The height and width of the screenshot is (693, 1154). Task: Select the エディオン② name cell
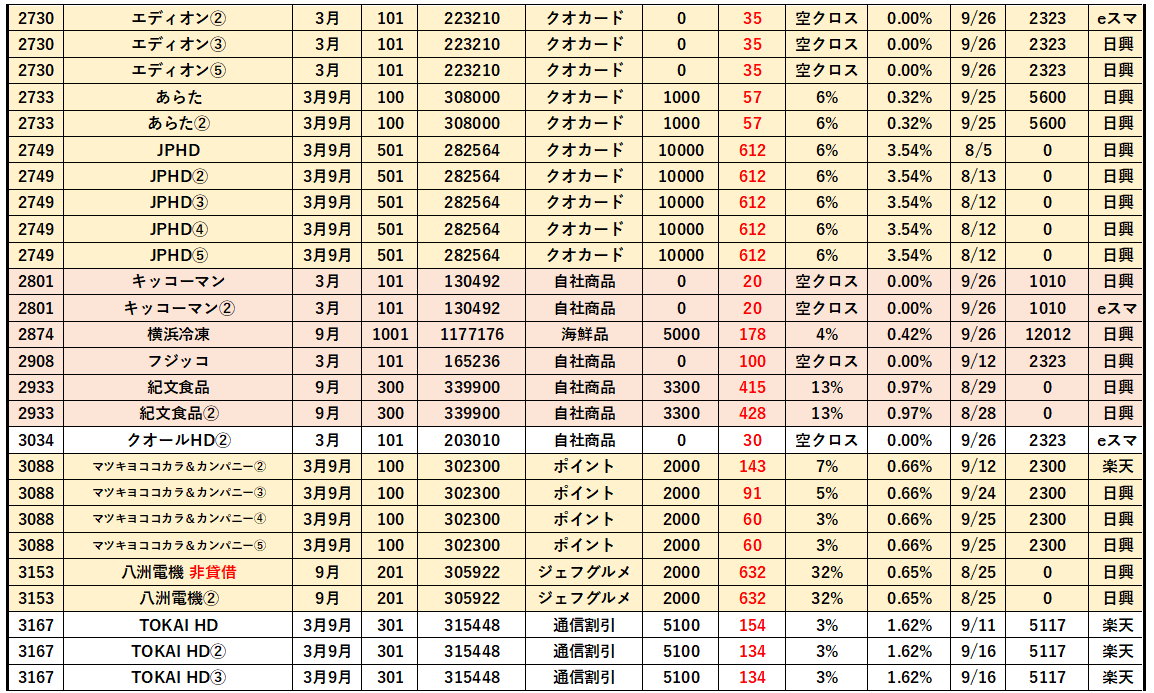(178, 18)
